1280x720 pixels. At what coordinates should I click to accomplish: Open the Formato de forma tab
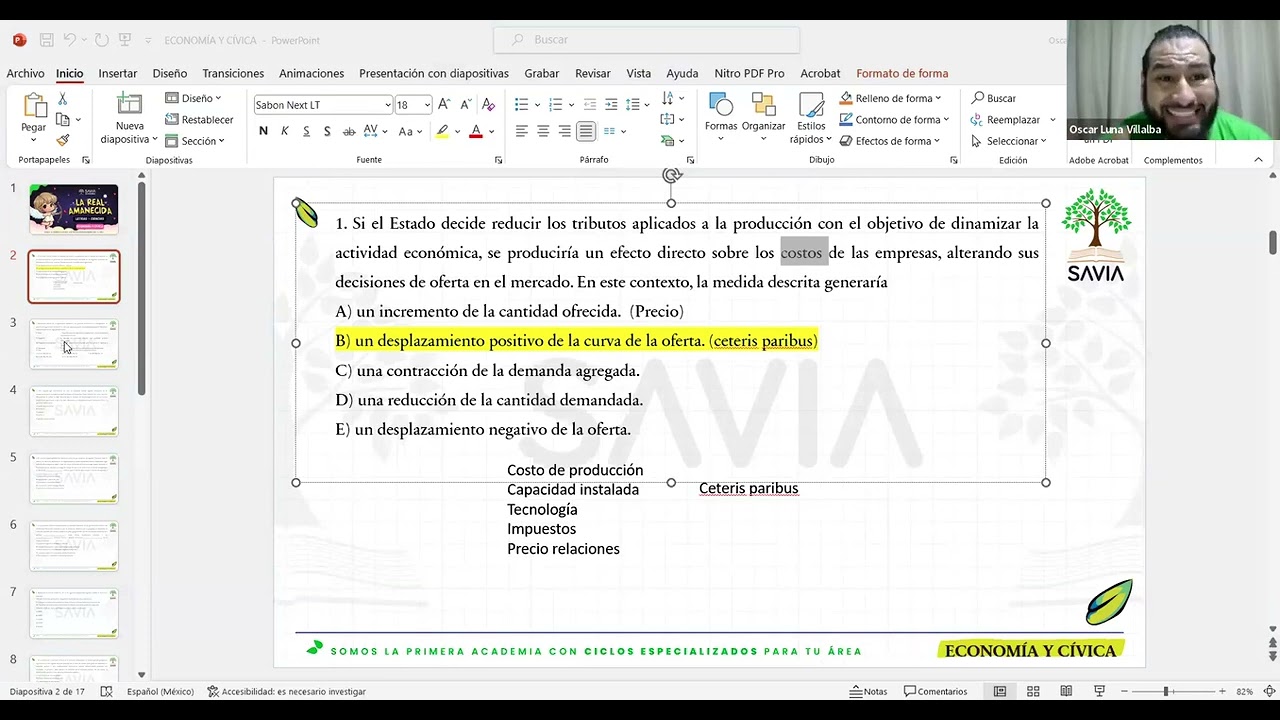point(902,73)
